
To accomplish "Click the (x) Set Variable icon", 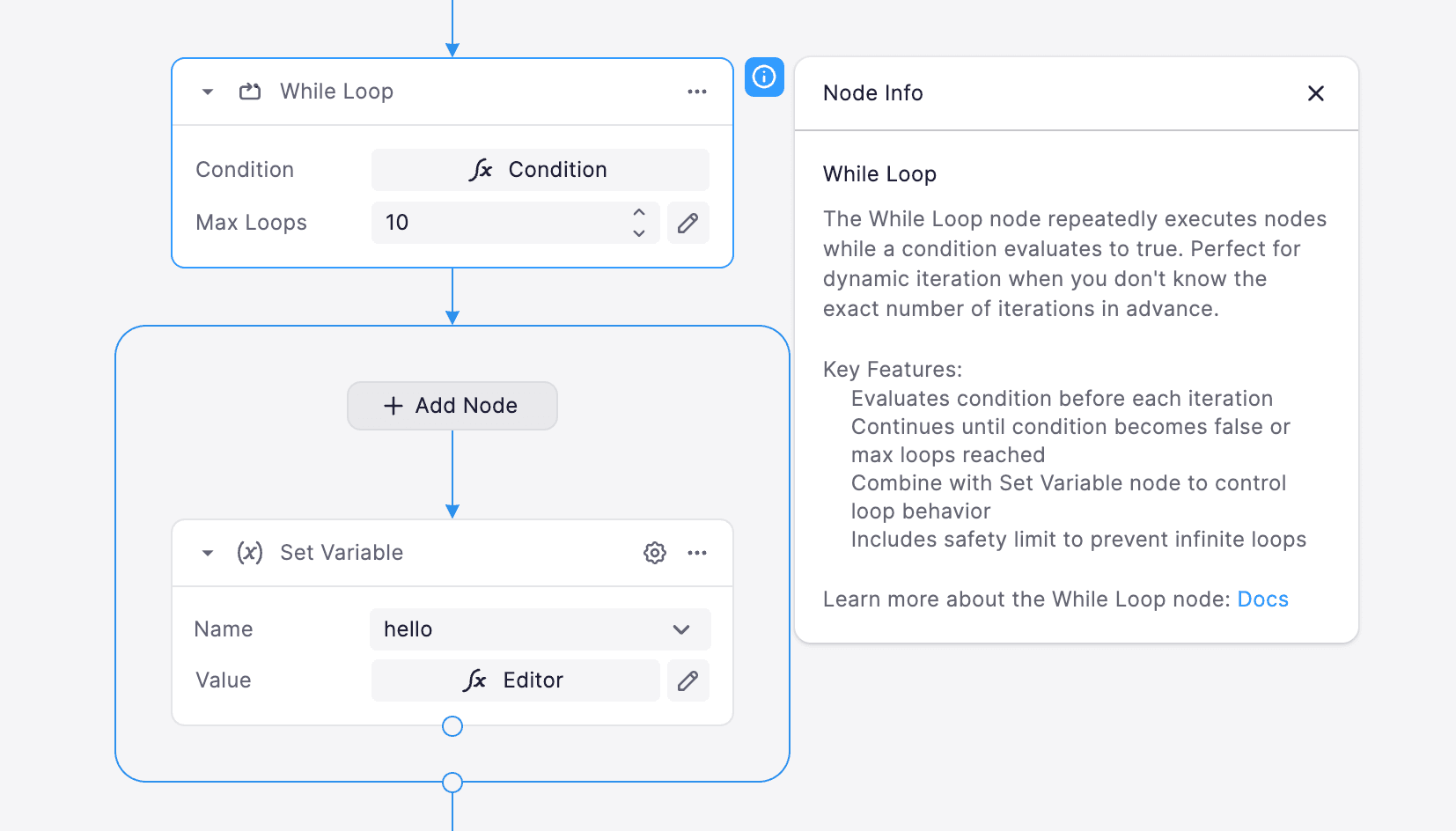I will tap(249, 553).
